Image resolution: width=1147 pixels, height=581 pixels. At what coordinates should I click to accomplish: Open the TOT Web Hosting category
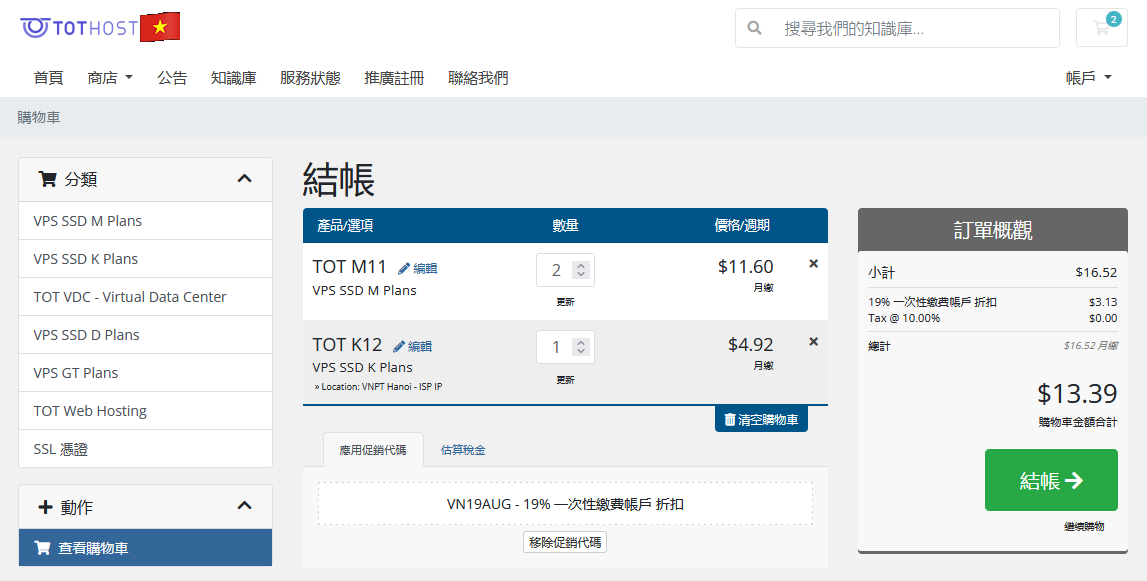(x=146, y=411)
